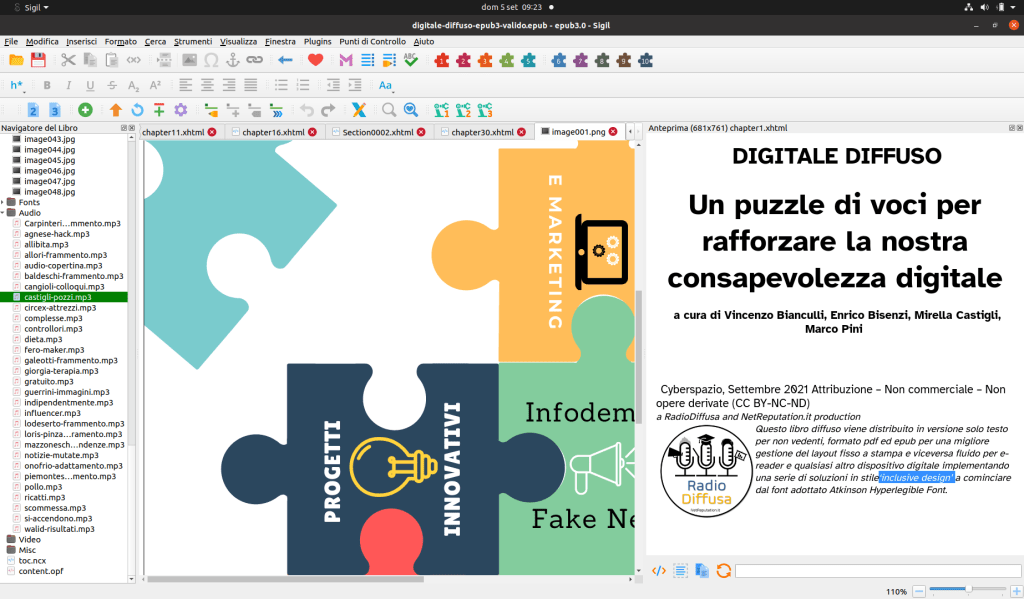Open the Plugins menu

click(x=317, y=42)
